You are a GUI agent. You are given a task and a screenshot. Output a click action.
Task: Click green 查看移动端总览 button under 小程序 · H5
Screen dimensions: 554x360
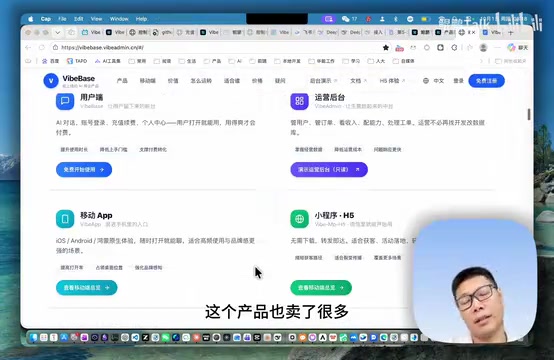[321, 288]
